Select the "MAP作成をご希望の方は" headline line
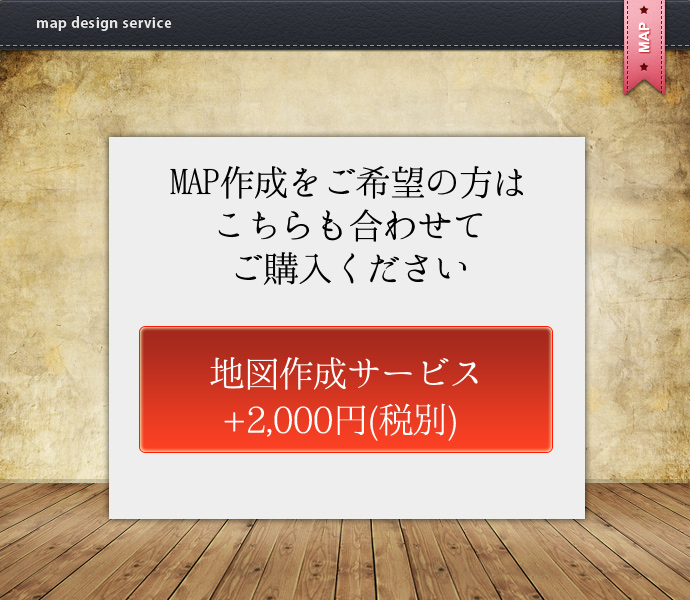 pyautogui.click(x=346, y=184)
